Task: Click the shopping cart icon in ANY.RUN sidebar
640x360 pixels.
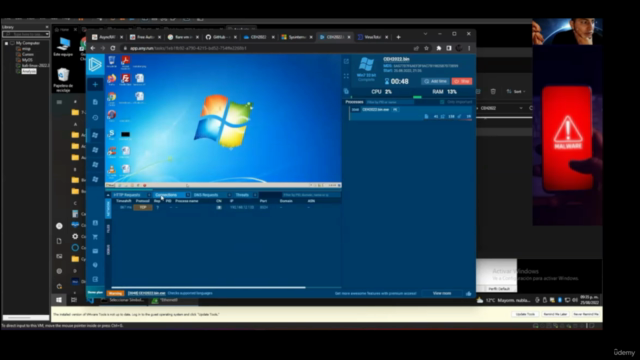Action: (x=95, y=237)
